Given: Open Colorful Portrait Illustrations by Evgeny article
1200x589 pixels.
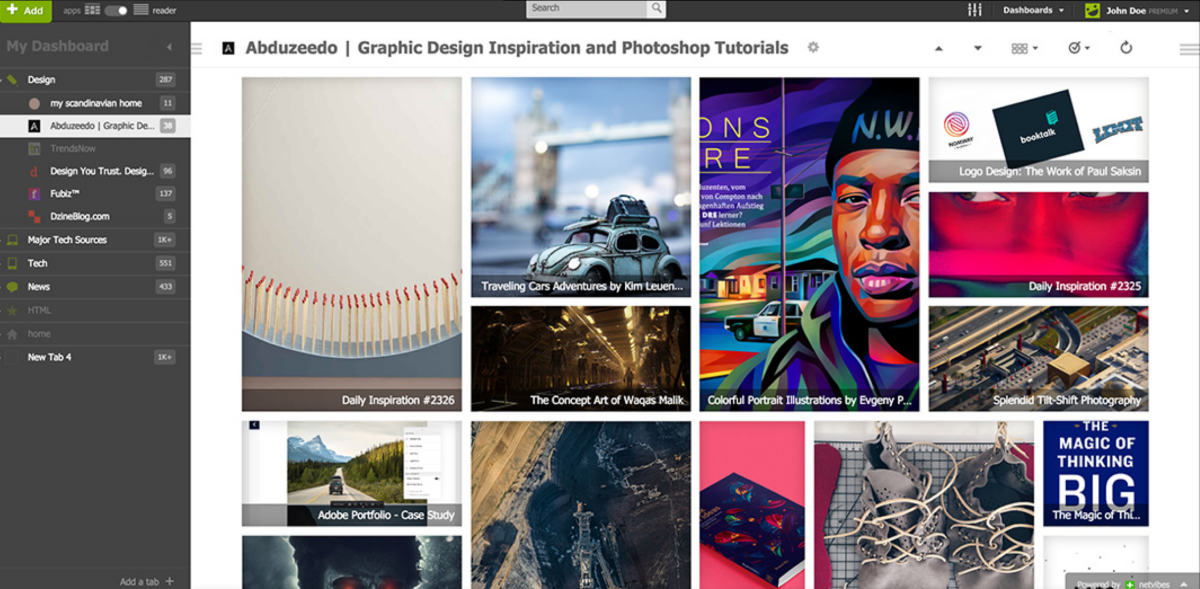Looking at the screenshot, I should (810, 244).
